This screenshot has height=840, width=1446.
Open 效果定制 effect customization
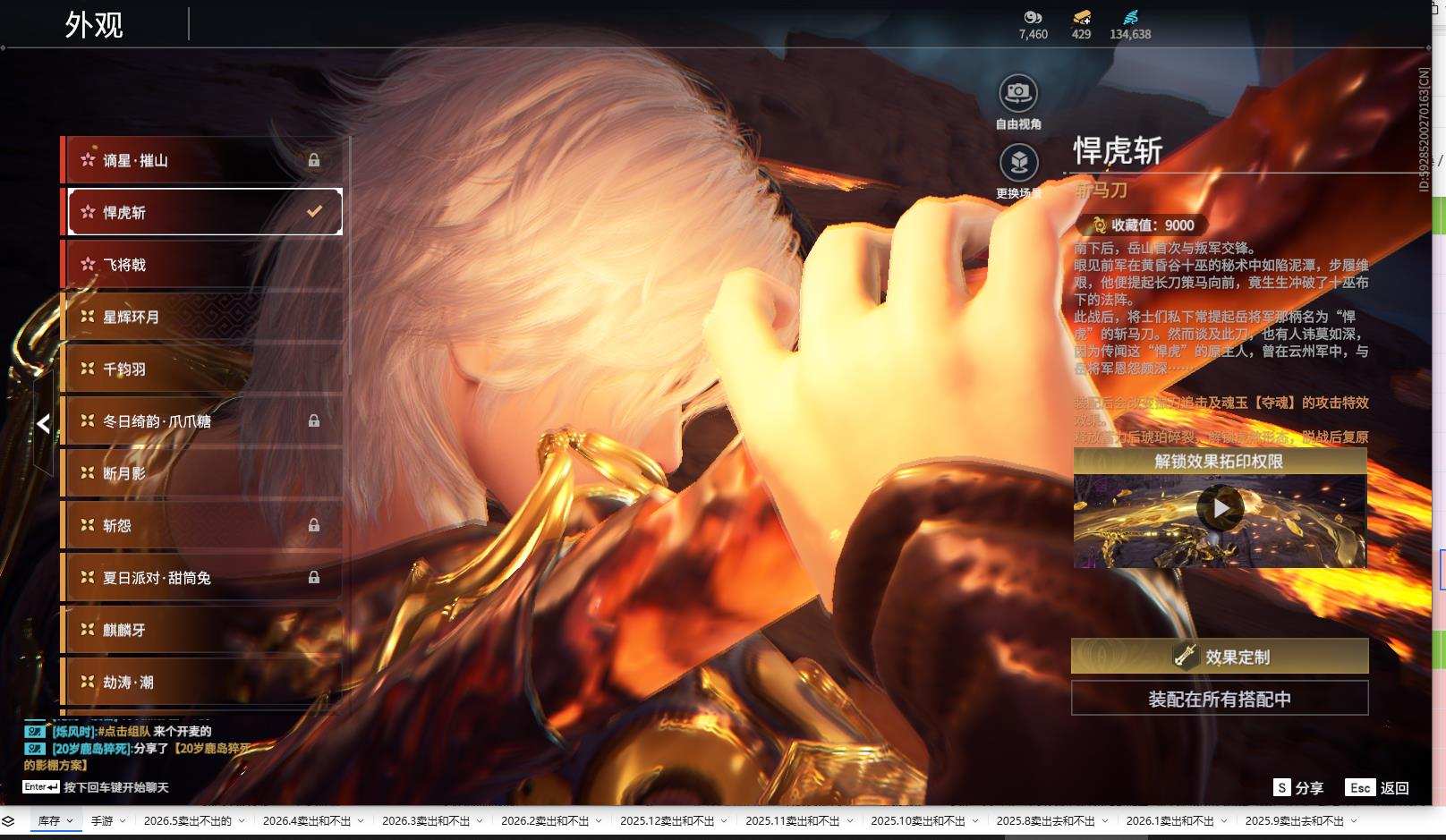click(x=1220, y=657)
